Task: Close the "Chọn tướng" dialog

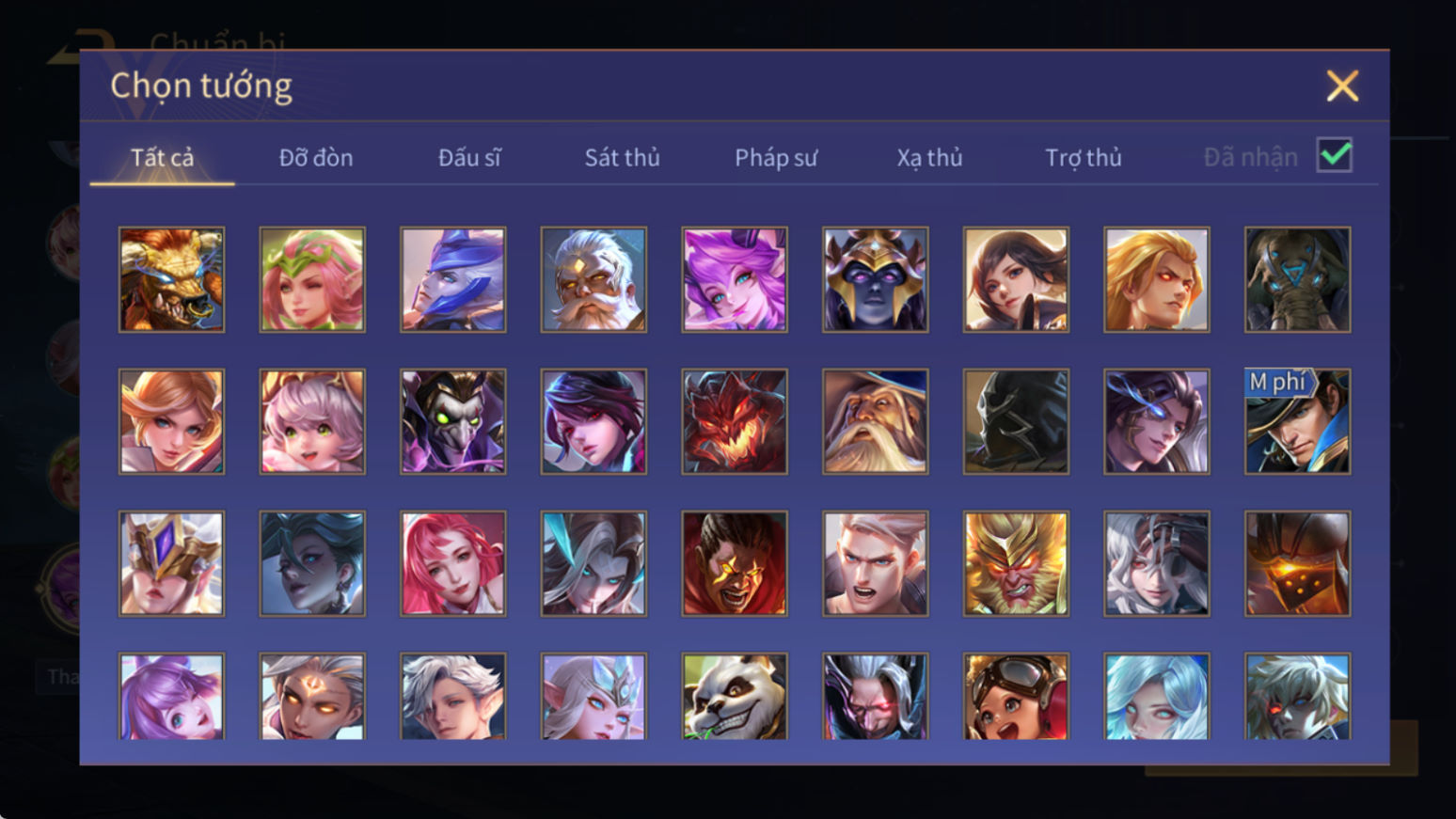Action: click(x=1342, y=86)
